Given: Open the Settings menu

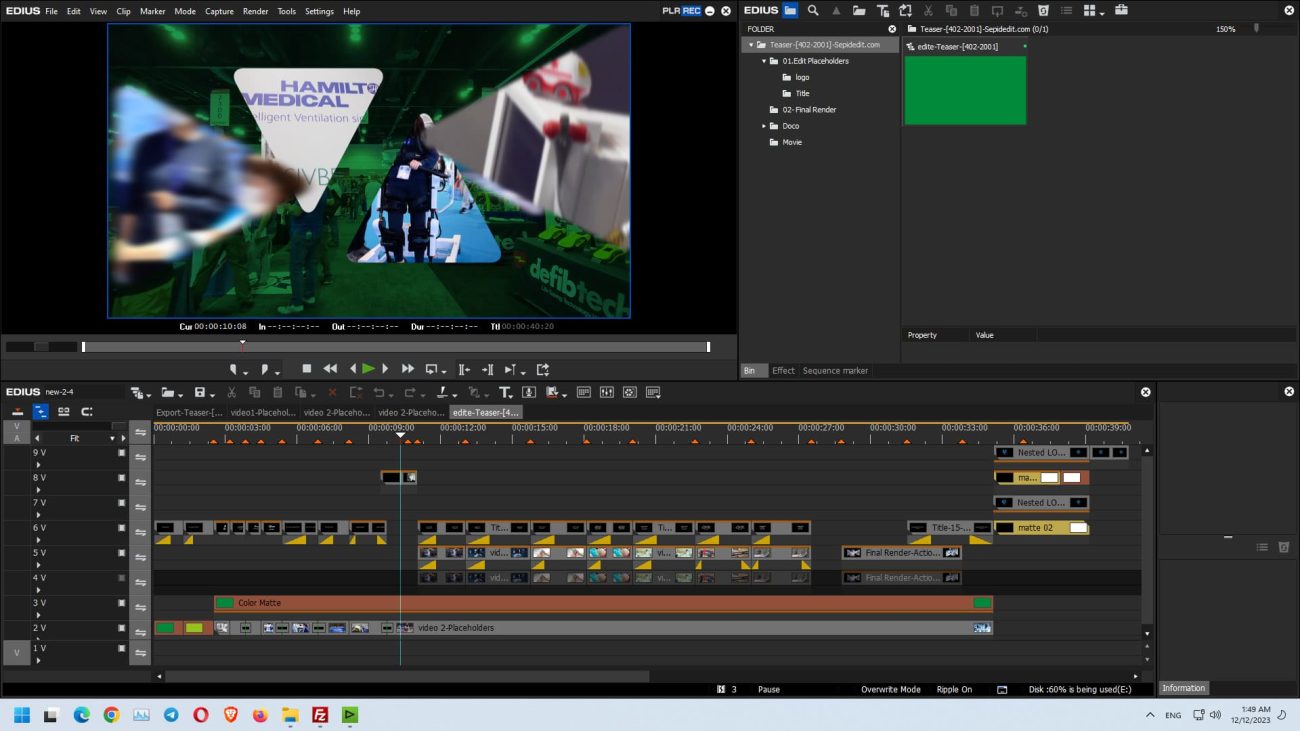Looking at the screenshot, I should pyautogui.click(x=319, y=11).
